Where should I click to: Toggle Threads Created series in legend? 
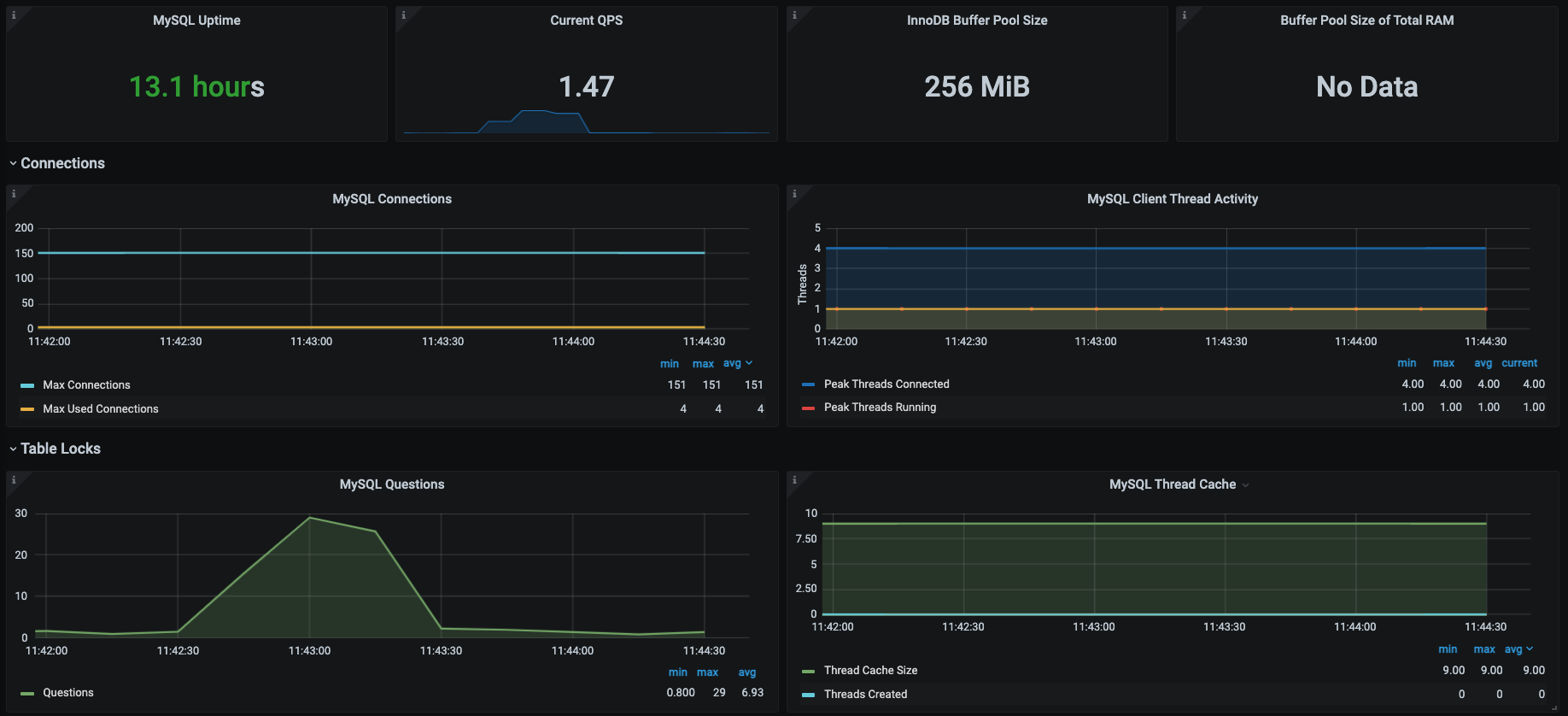865,695
